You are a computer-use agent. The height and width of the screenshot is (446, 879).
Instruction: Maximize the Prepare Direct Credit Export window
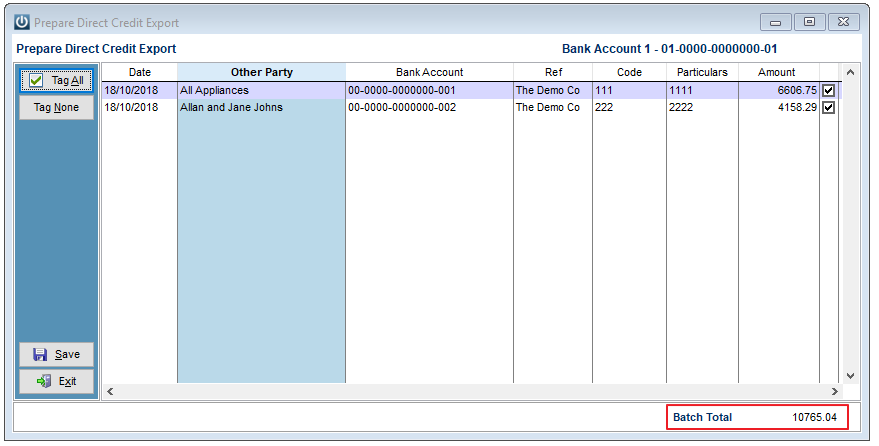pos(809,22)
